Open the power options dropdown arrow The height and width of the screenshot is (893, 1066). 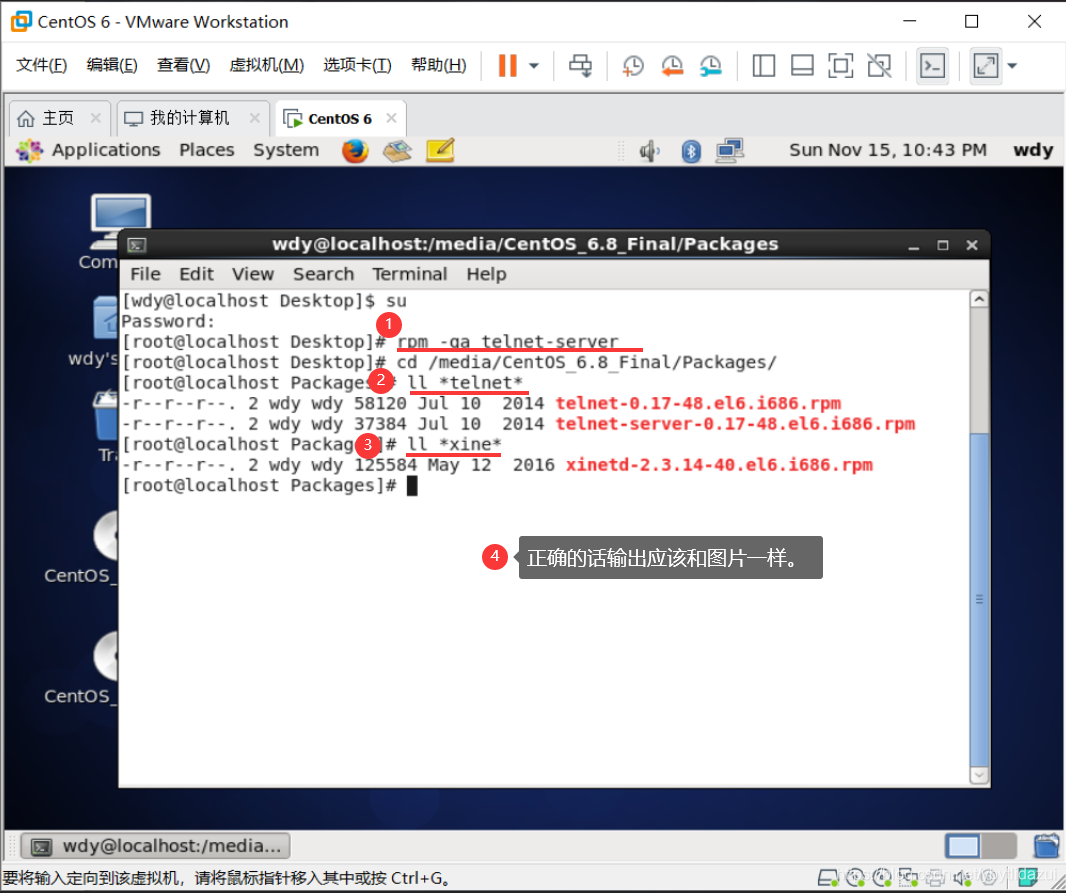click(x=534, y=66)
